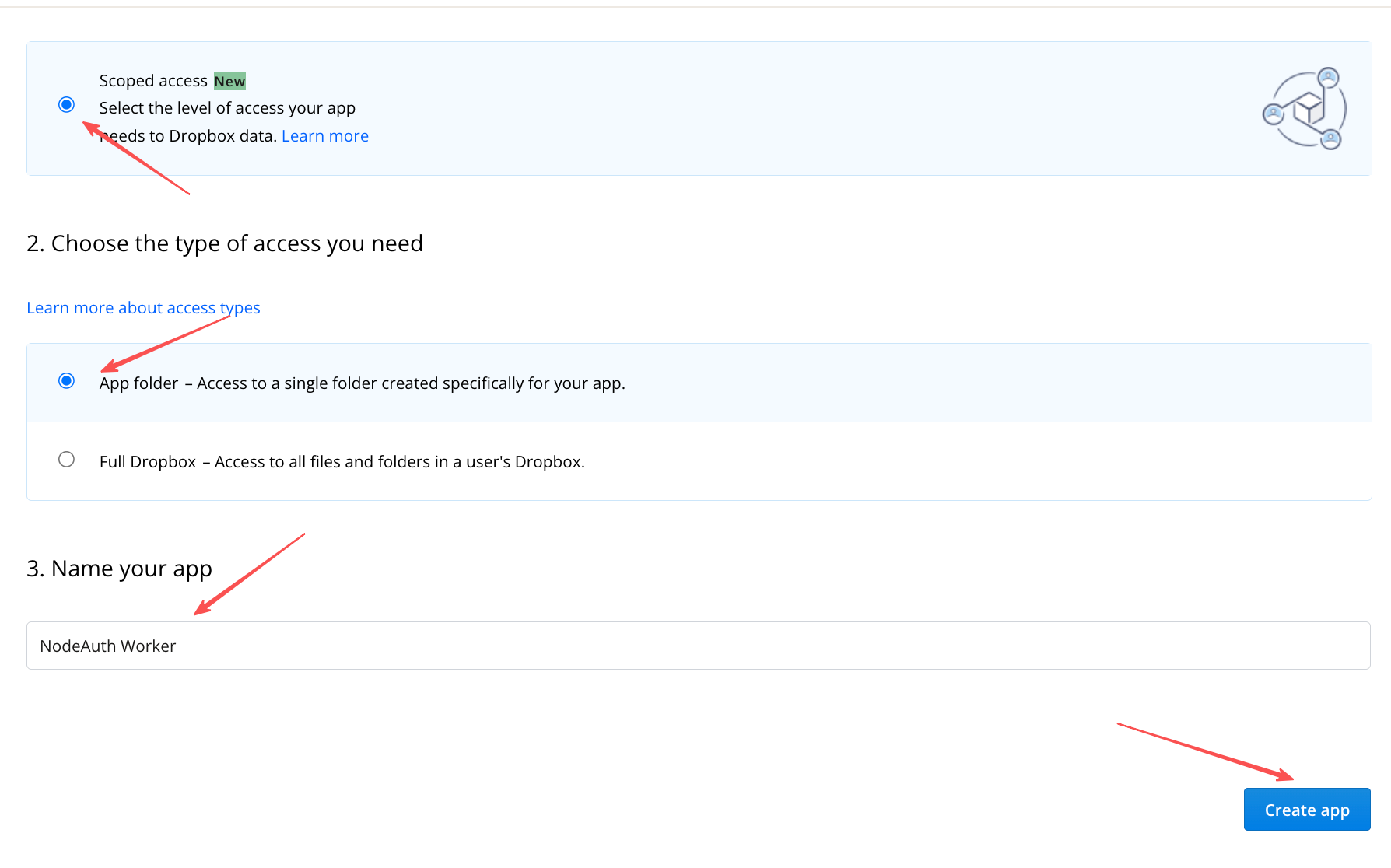Click the Choose the type of access heading
This screenshot has height=868, width=1391.
pos(225,243)
